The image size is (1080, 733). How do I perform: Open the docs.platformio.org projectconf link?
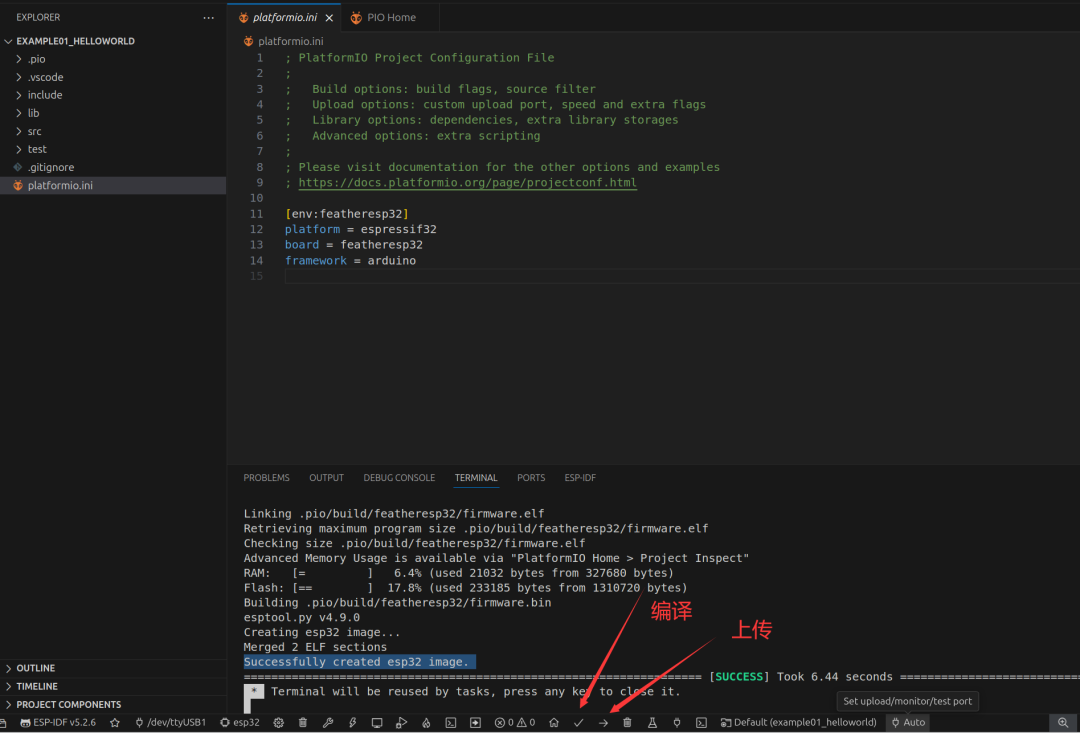(x=468, y=183)
